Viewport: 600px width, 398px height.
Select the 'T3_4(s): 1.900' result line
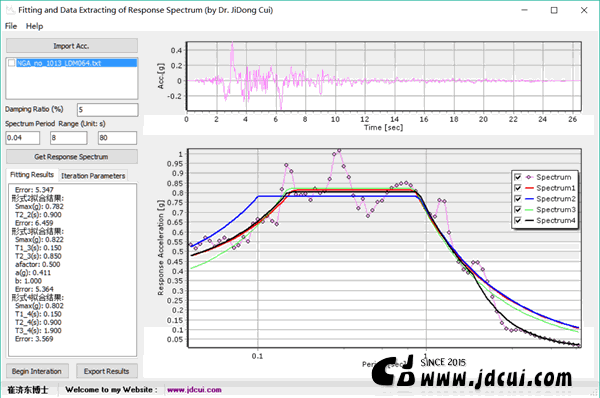pyautogui.click(x=38, y=331)
